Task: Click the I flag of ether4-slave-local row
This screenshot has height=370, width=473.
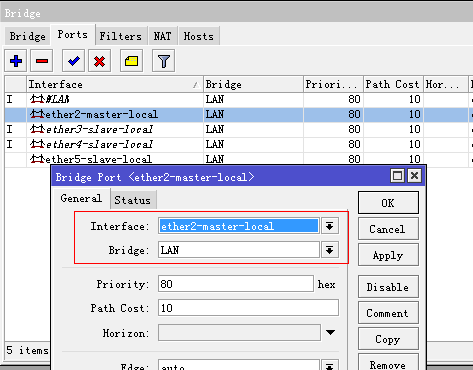Action: click(10, 144)
